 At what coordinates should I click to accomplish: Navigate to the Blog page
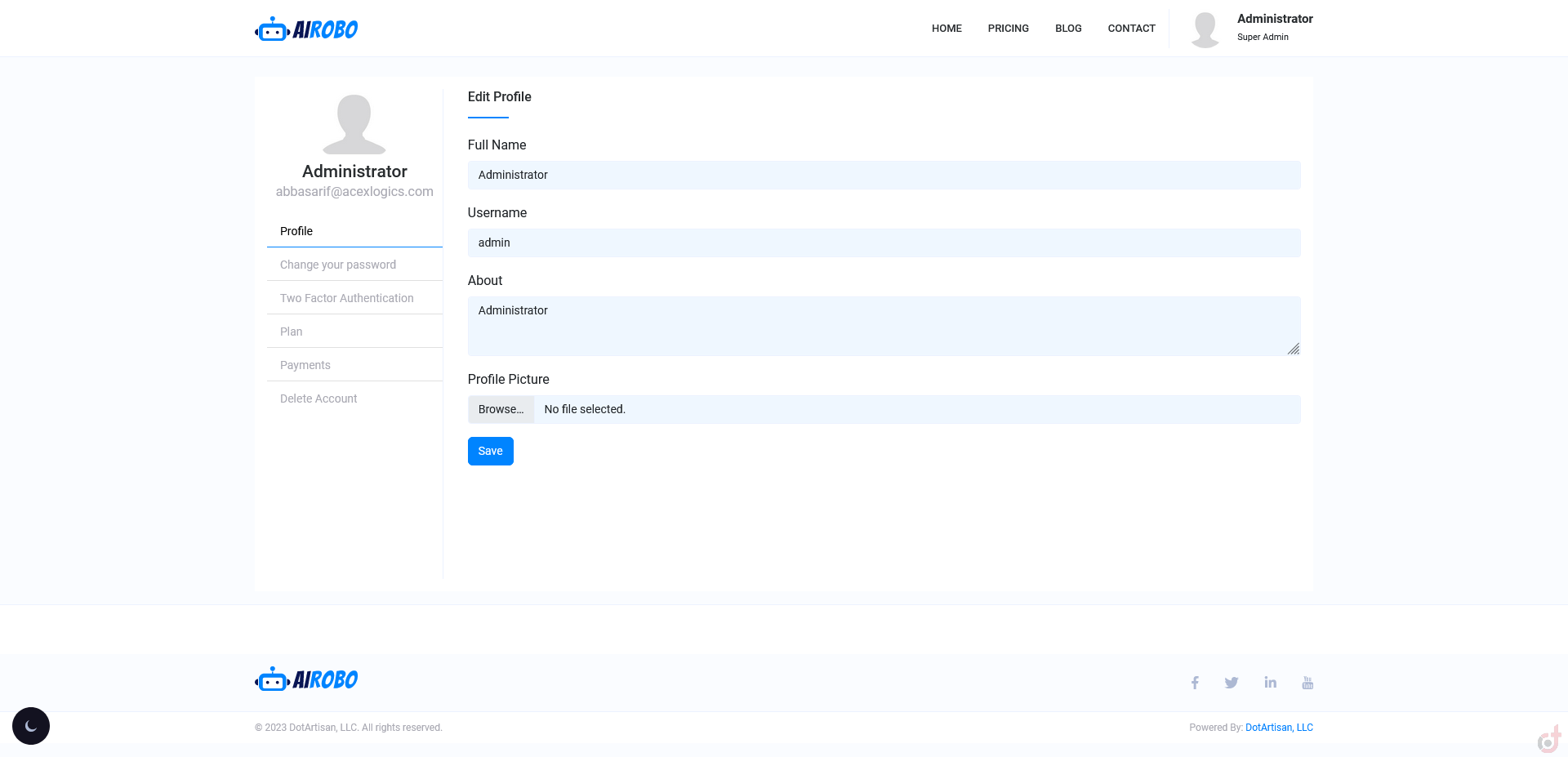click(1068, 29)
